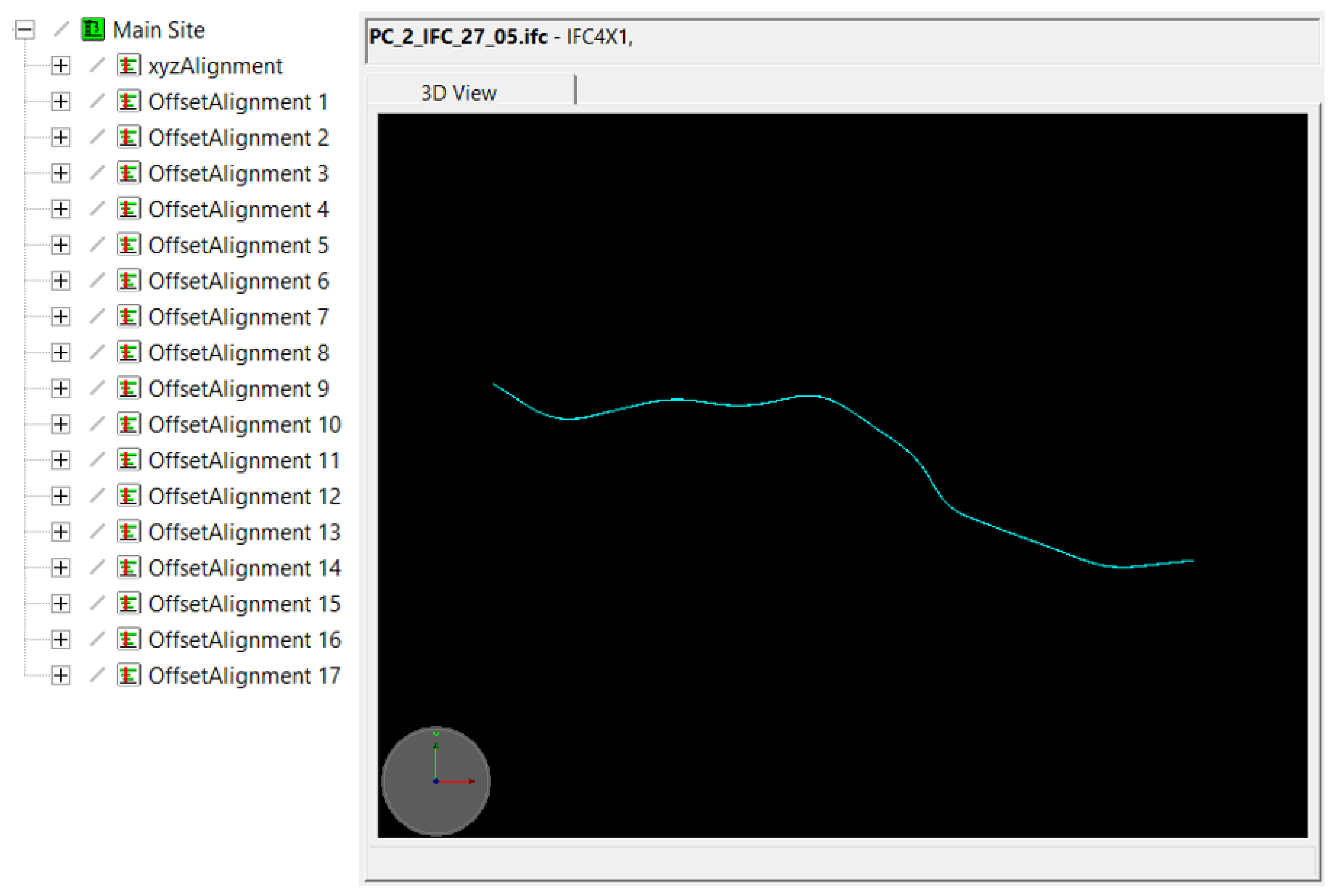Click the PC_2_IFC_27_05.ifc file name
Viewport: 1334px width, 896px height.
click(x=458, y=37)
